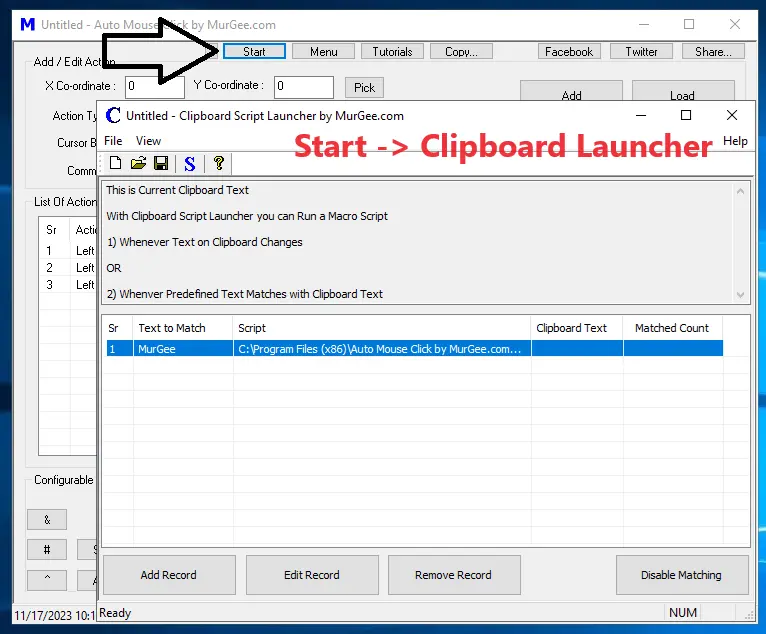Open the View menu
This screenshot has height=634, width=766.
click(148, 141)
